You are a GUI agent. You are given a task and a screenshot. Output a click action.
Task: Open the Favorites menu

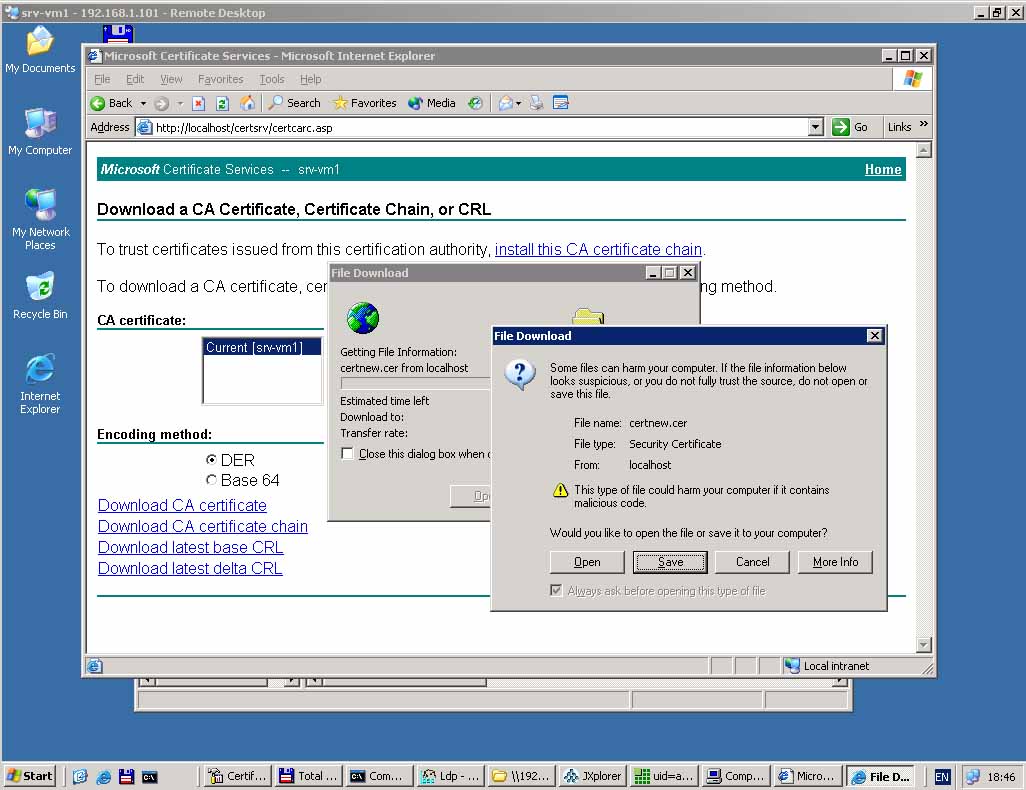pyautogui.click(x=221, y=79)
